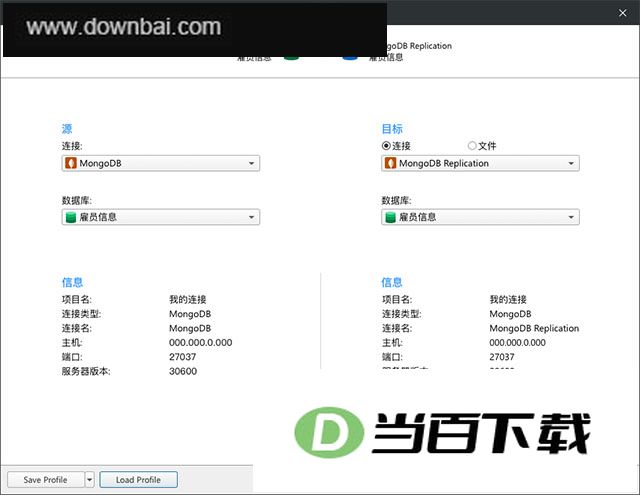Image resolution: width=640 pixels, height=495 pixels.
Task: Click source 连接类型 value MongoDB
Action: click(x=190, y=314)
